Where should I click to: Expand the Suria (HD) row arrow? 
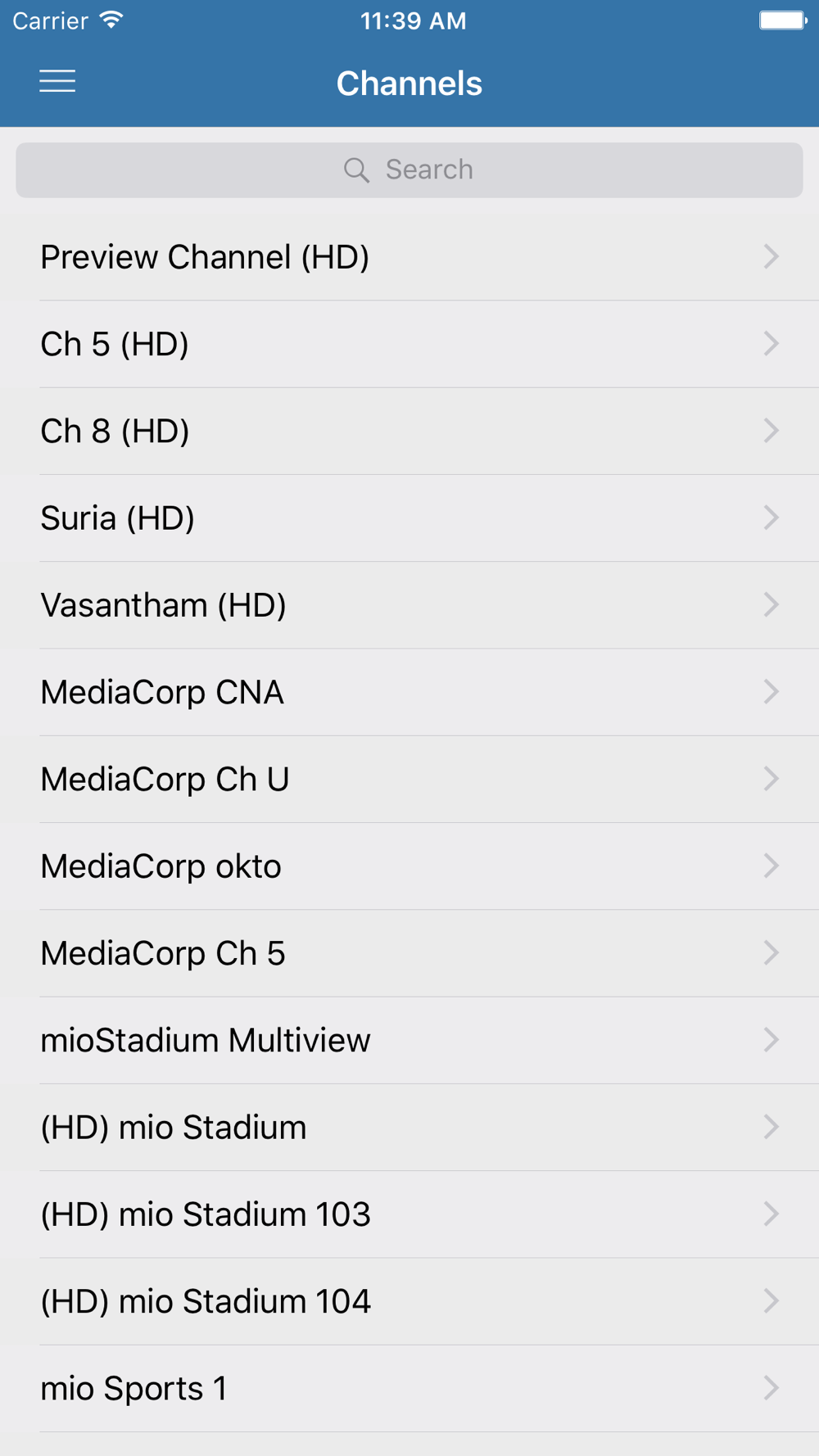click(771, 518)
